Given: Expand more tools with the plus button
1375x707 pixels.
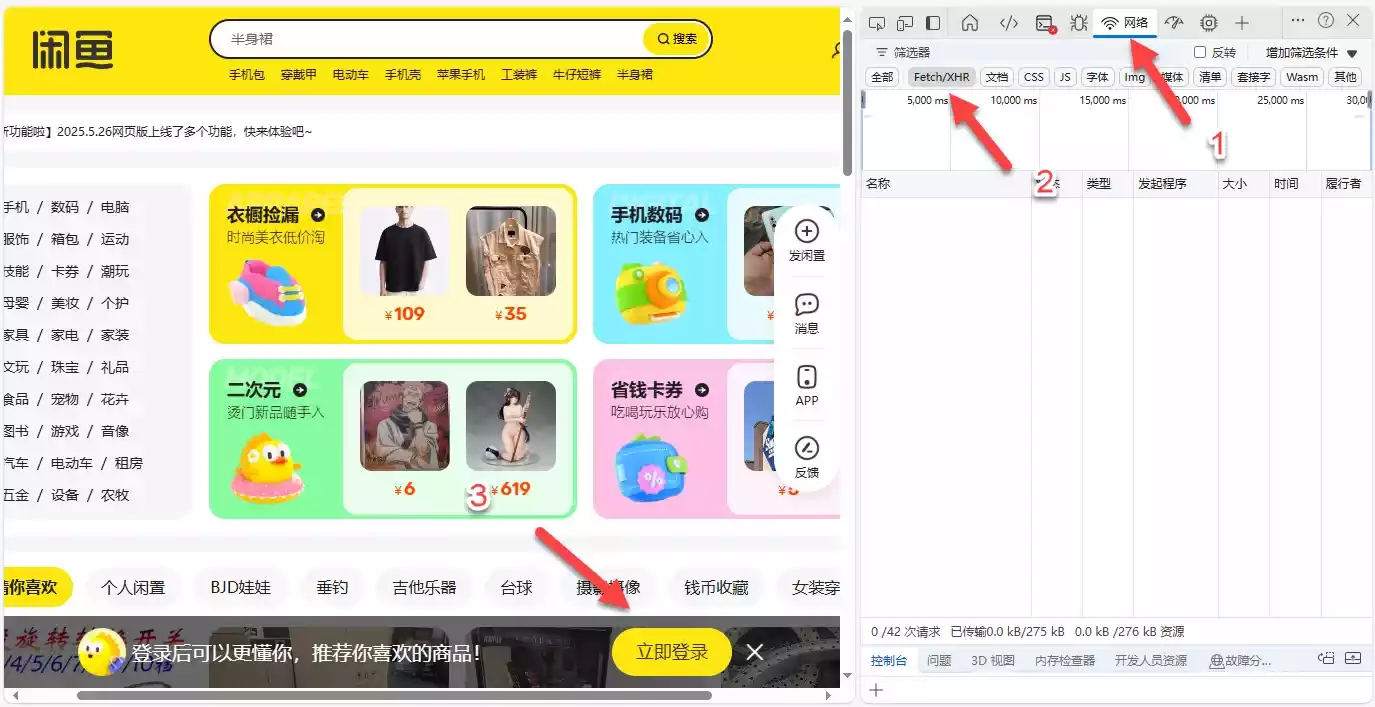Looking at the screenshot, I should coord(1242,23).
